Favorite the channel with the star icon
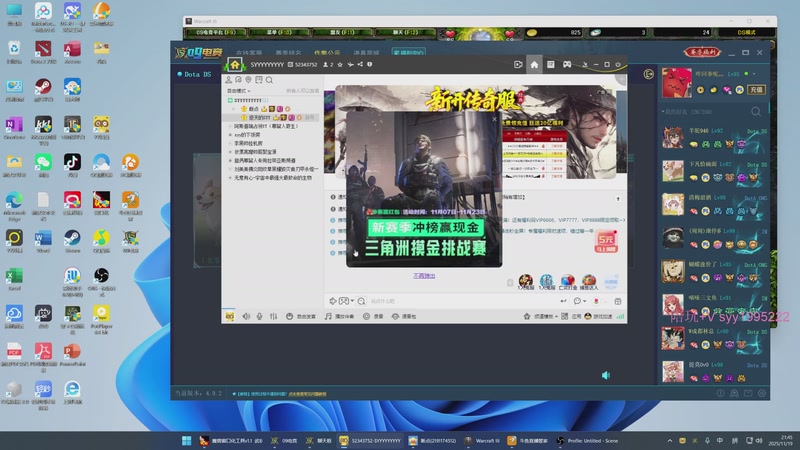800x450 pixels. tap(340, 65)
